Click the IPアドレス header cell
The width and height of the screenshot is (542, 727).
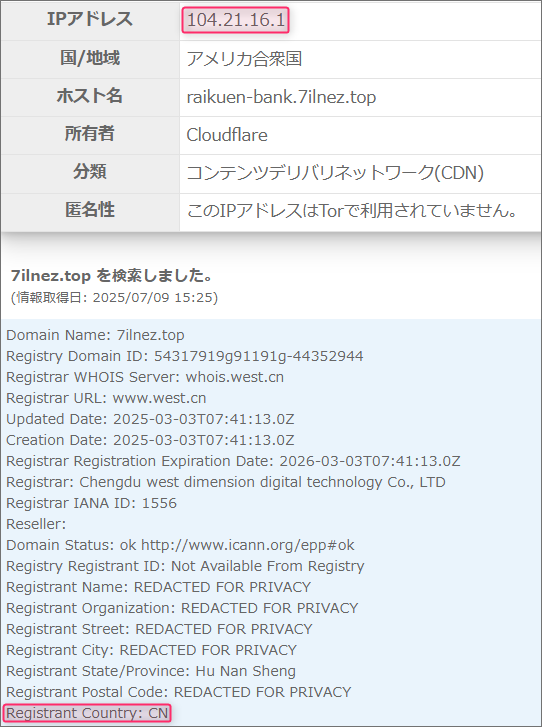(90, 19)
